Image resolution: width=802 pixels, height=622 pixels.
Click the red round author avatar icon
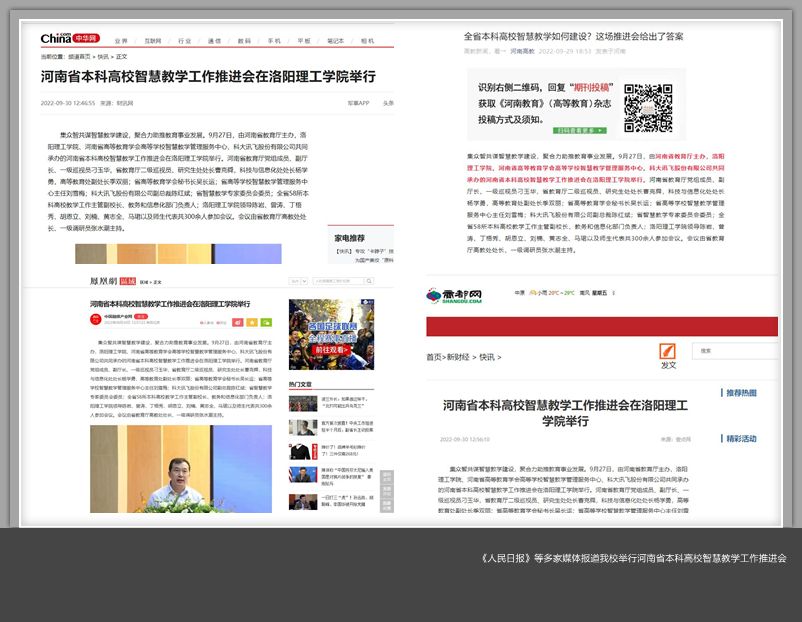point(97,320)
